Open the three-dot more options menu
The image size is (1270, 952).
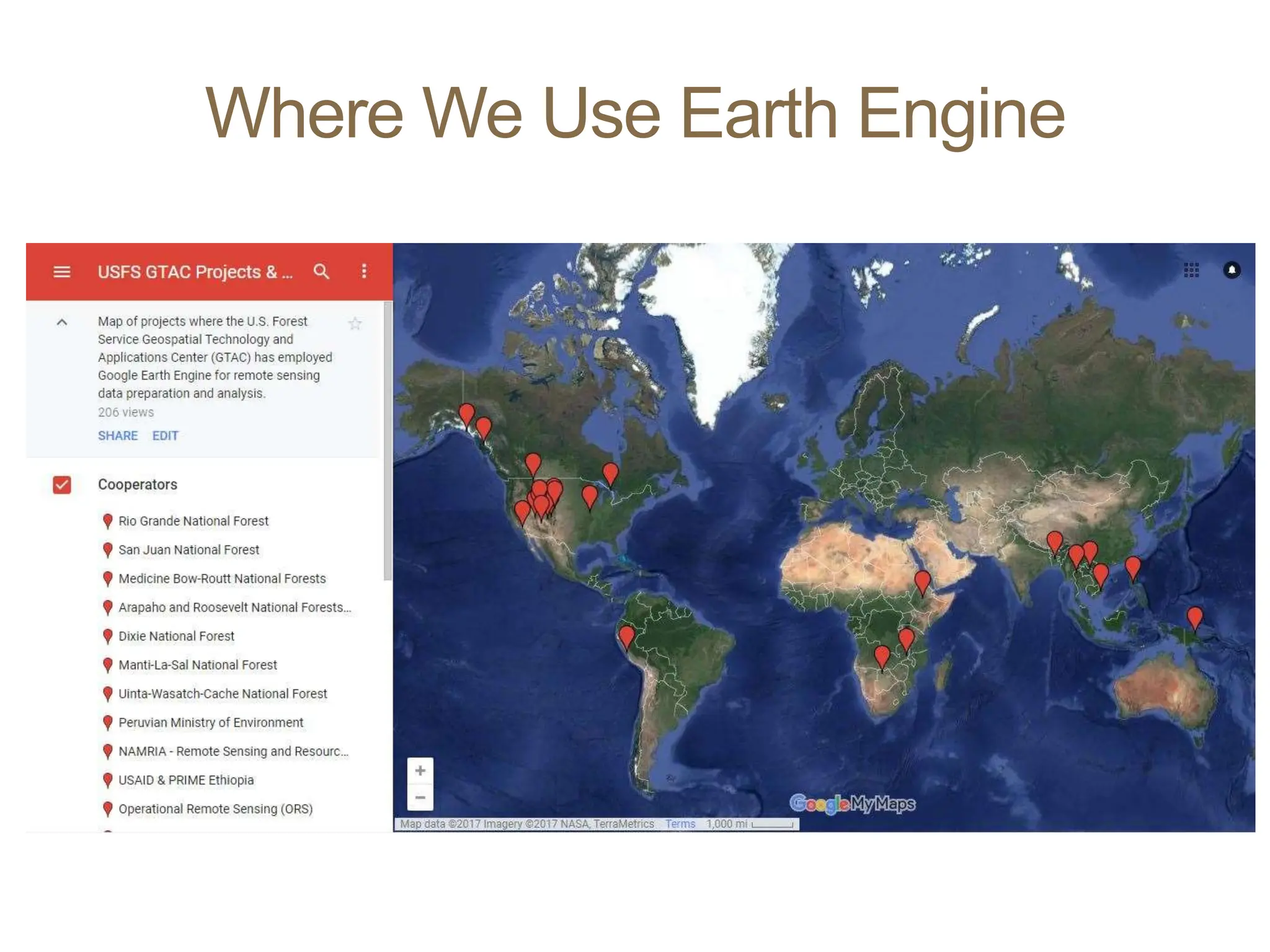364,271
